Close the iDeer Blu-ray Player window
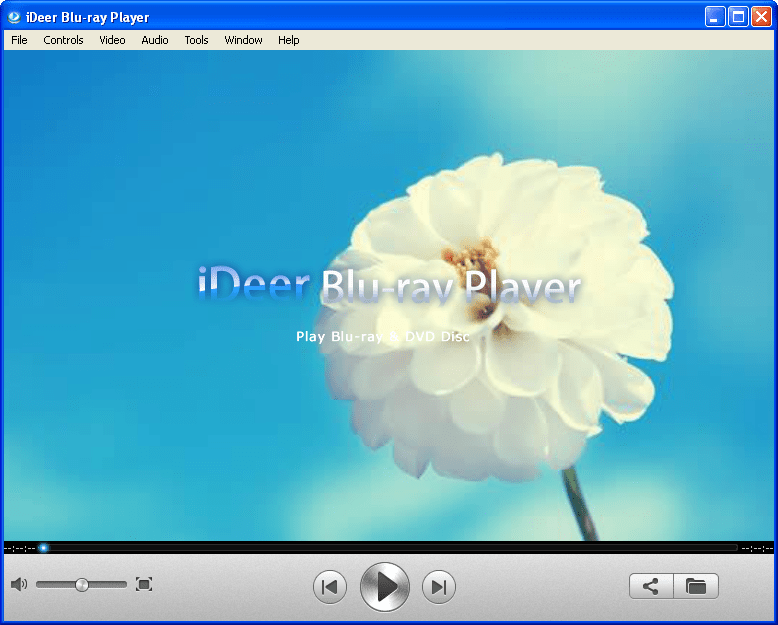The image size is (778, 625). 761,17
